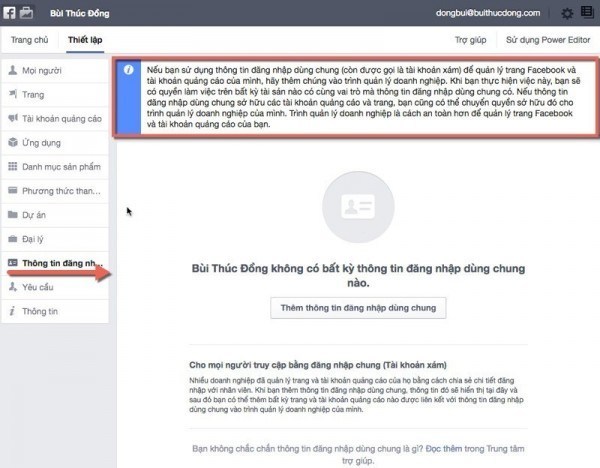Click the grid icon at top right
600x468 pixels.
click(587, 13)
